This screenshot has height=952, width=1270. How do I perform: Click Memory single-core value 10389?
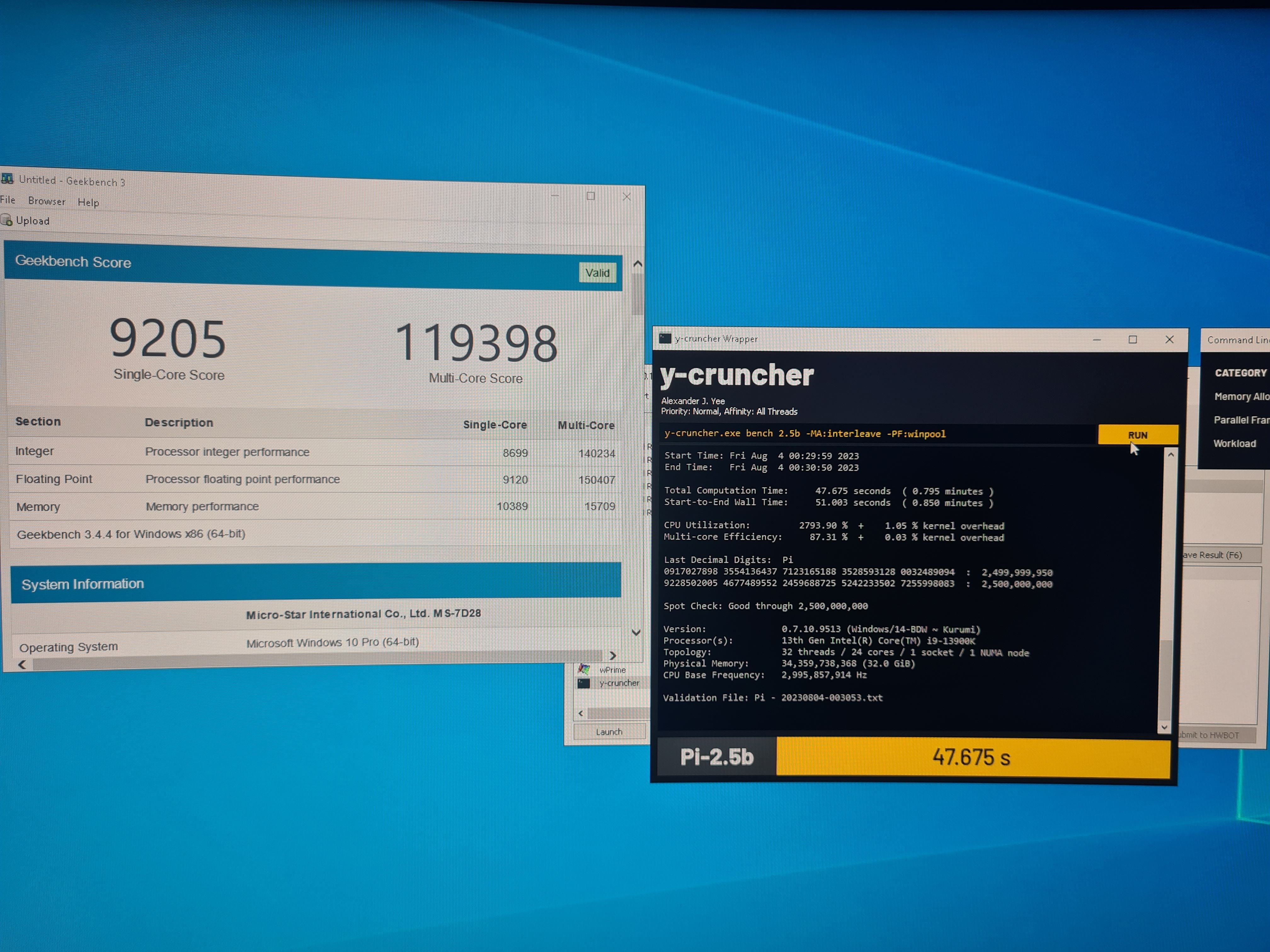(x=512, y=506)
